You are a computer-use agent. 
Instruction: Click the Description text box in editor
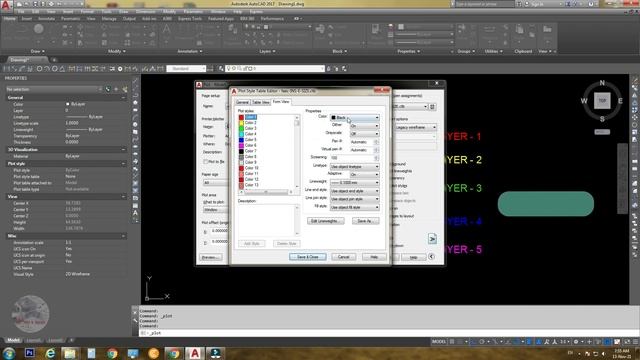point(268,220)
